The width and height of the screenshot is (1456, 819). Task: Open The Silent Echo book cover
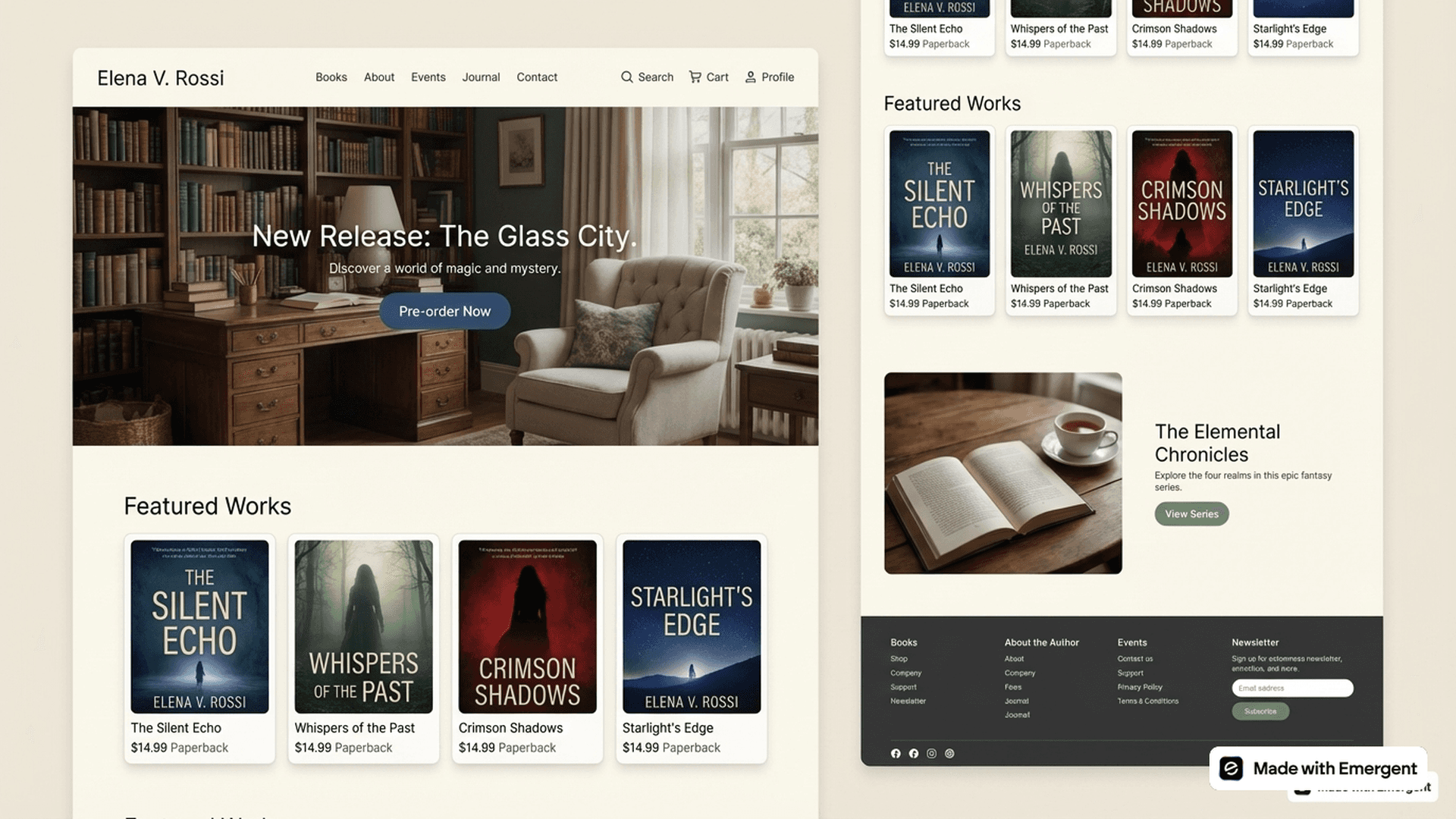pyautogui.click(x=199, y=625)
